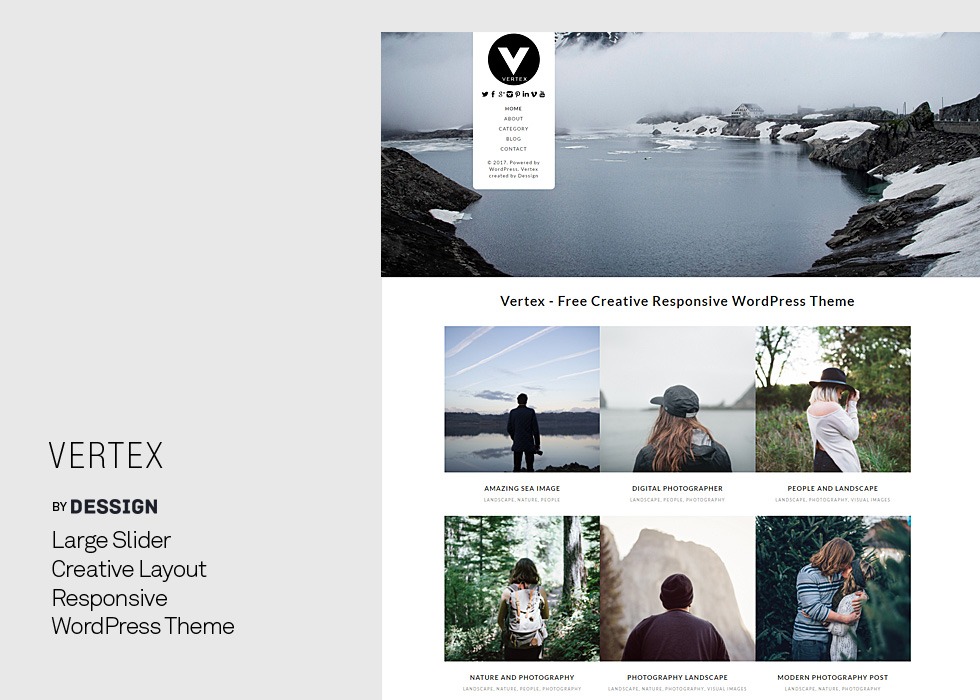This screenshot has height=700, width=980.
Task: Open the Digital Photographer post title
Action: 677,488
